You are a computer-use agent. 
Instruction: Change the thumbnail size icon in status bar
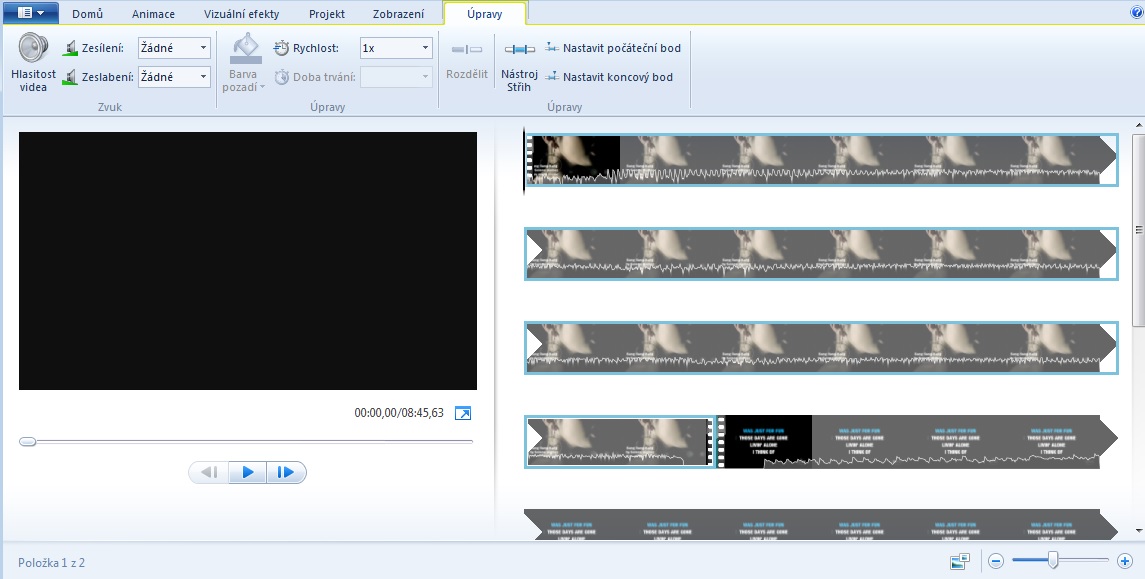tap(960, 561)
